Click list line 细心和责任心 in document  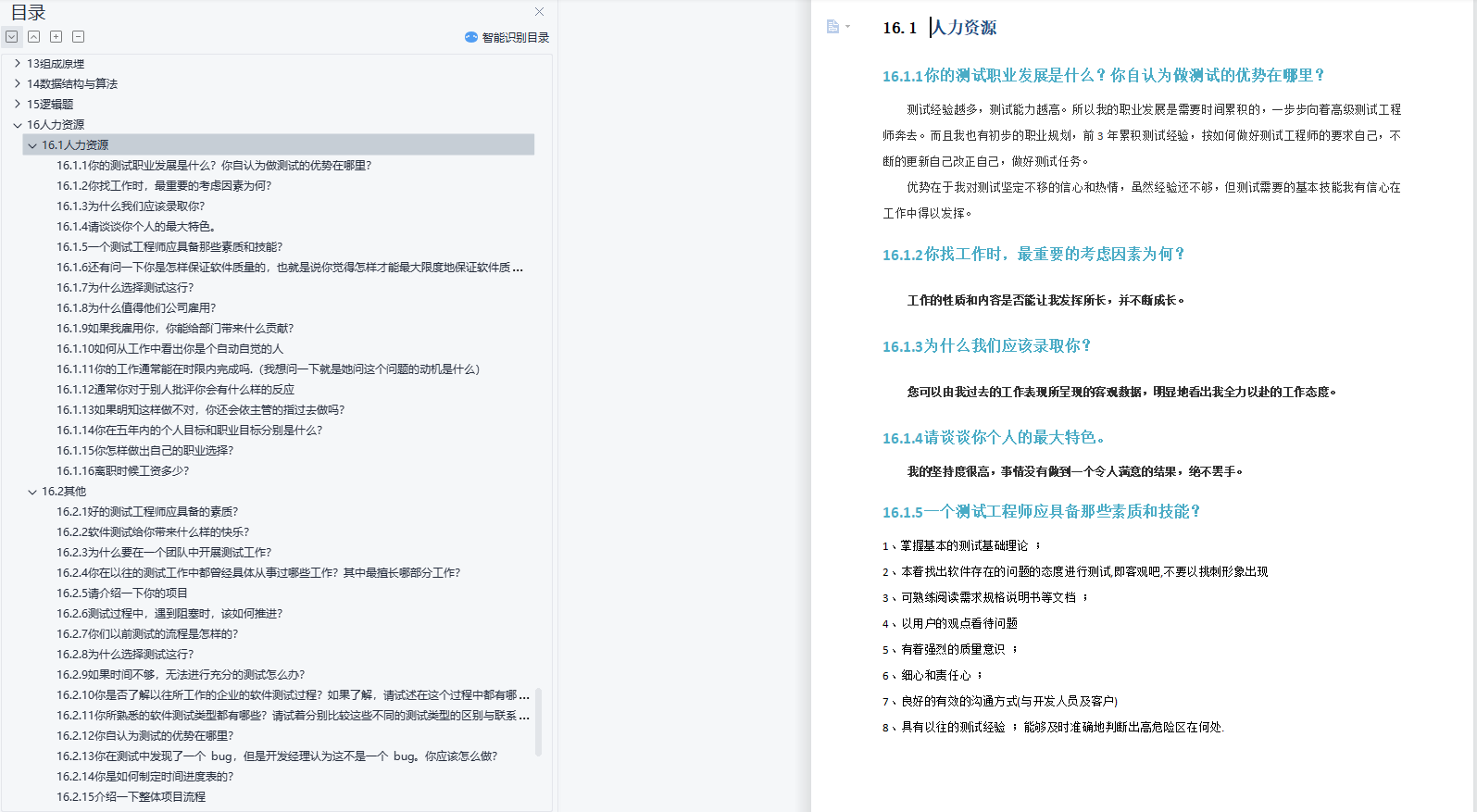(x=933, y=676)
